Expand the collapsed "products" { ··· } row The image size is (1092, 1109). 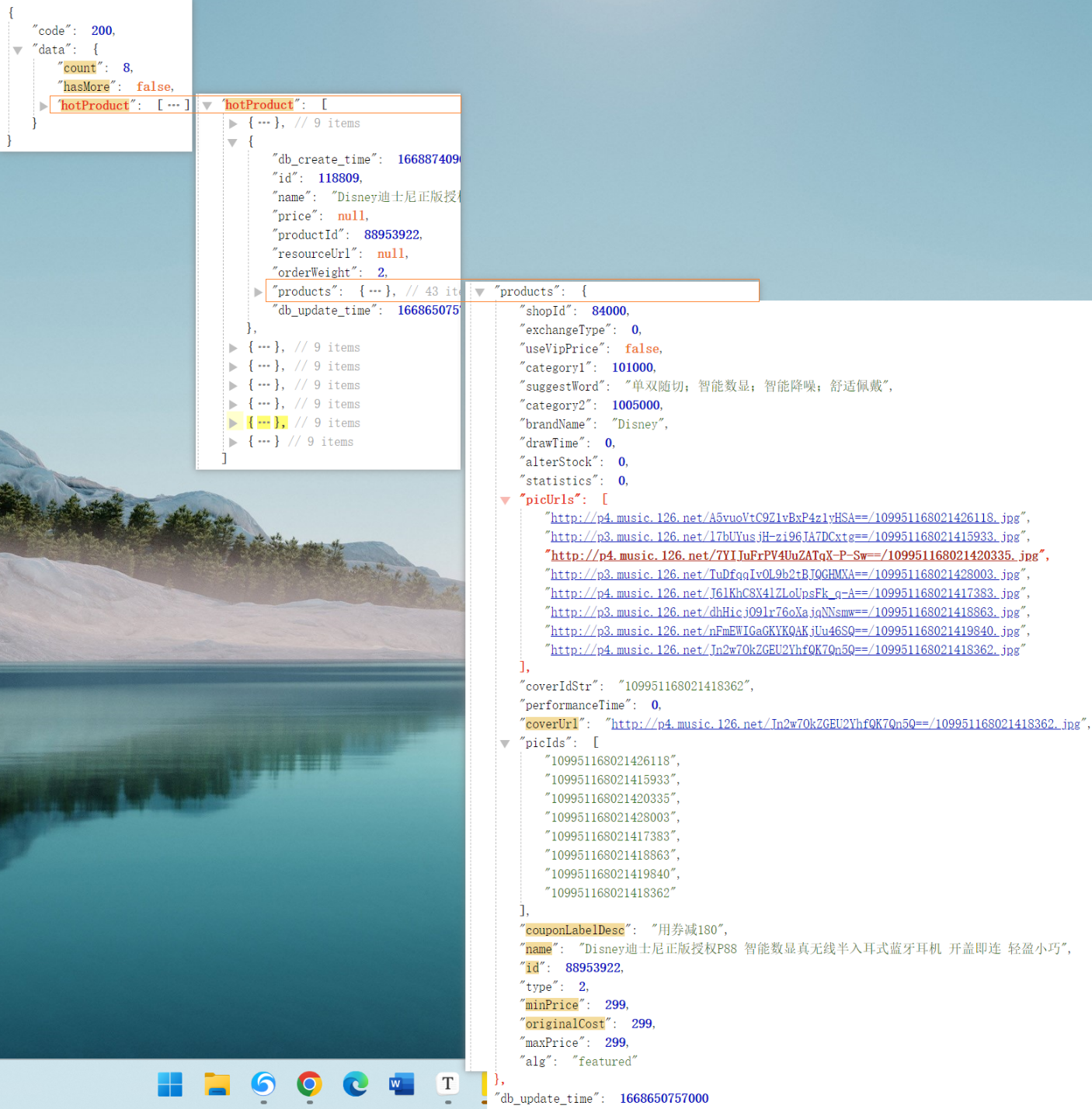tap(258, 292)
